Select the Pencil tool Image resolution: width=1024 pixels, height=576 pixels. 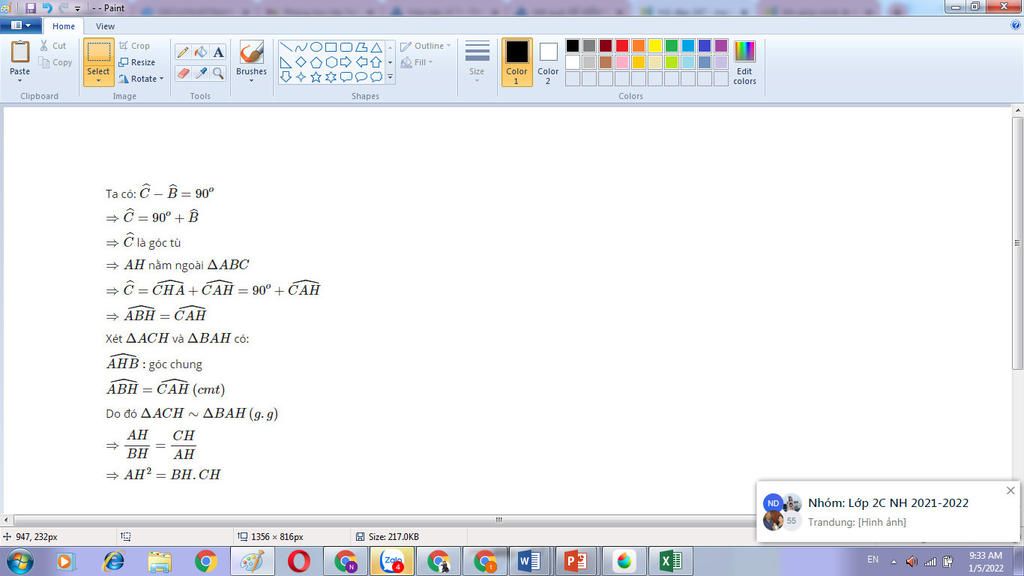click(183, 52)
